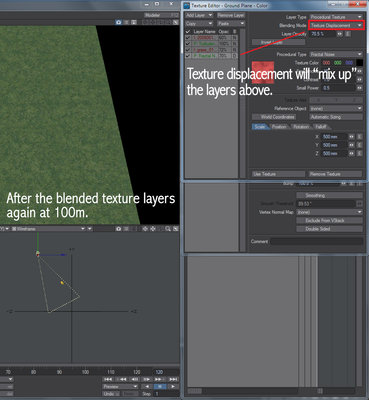Image resolution: width=369 pixels, height=400 pixels.
Task: Switch to the Position tab
Action: point(279,127)
